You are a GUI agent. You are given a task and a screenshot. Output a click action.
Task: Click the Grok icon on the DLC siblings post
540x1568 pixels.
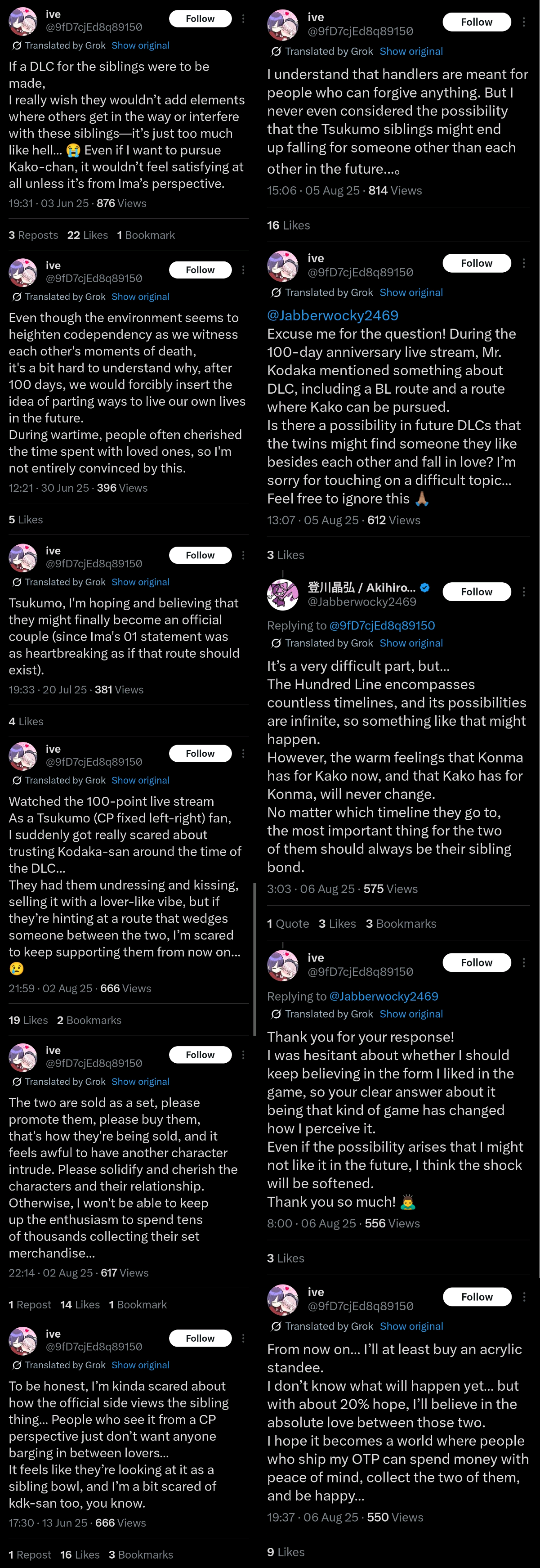click(x=17, y=45)
